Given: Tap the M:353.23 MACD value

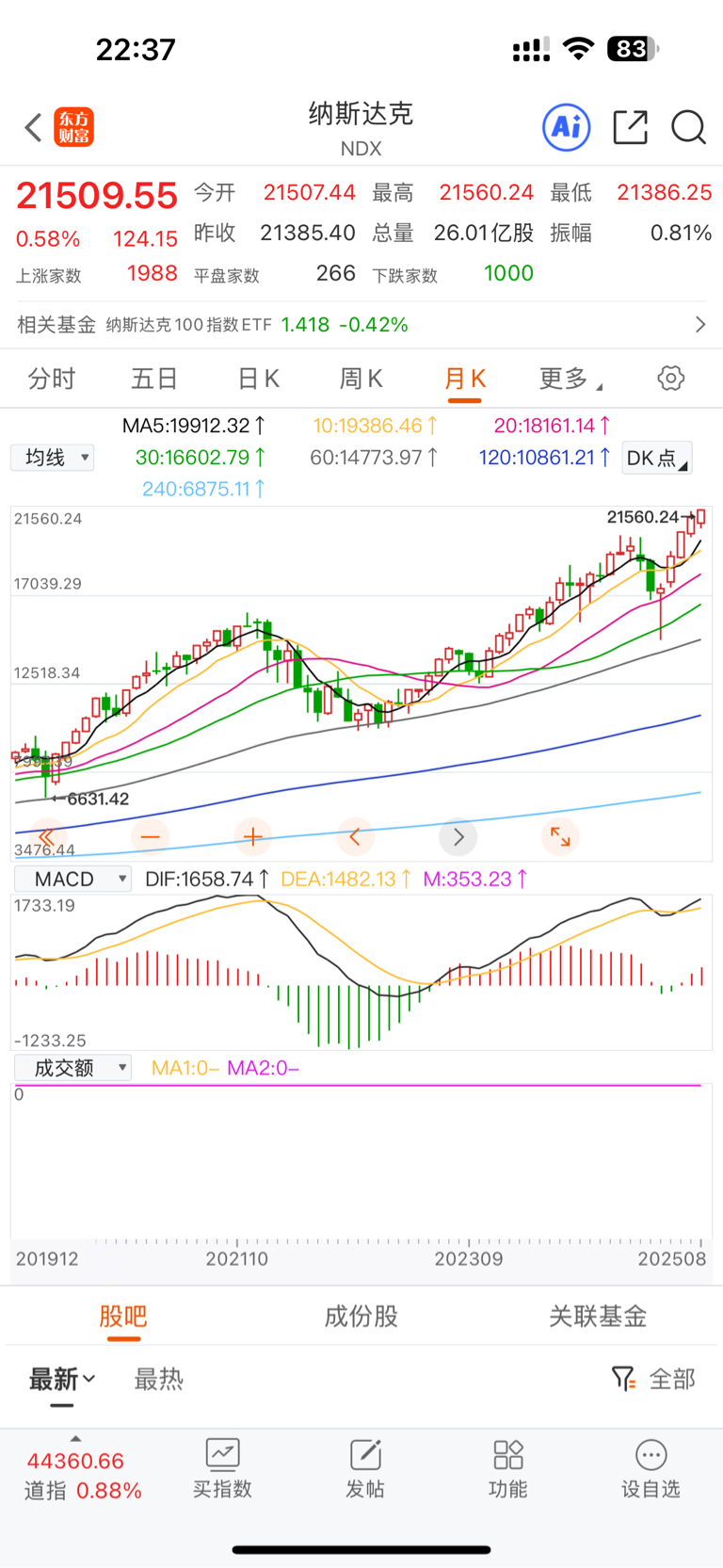Looking at the screenshot, I should (475, 879).
